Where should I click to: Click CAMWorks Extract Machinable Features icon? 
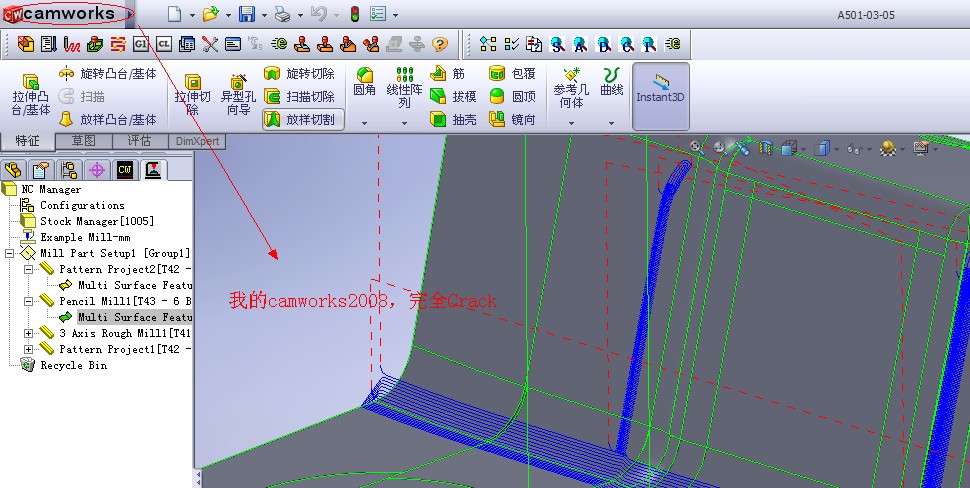26,44
